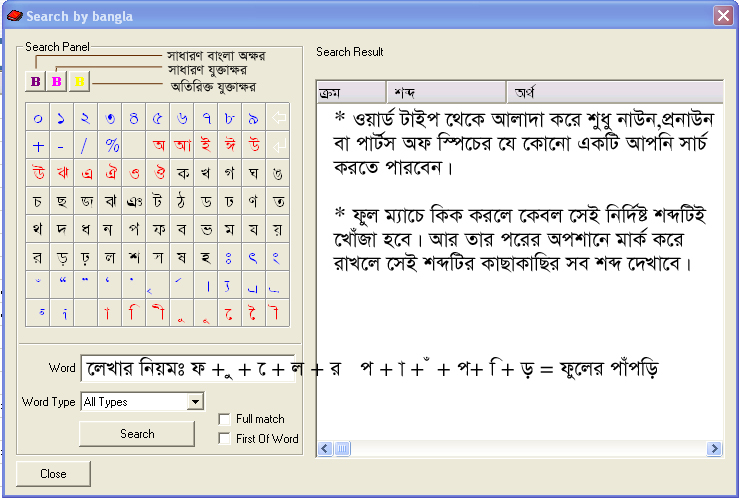Click the enter return-arrow key

click(278, 145)
